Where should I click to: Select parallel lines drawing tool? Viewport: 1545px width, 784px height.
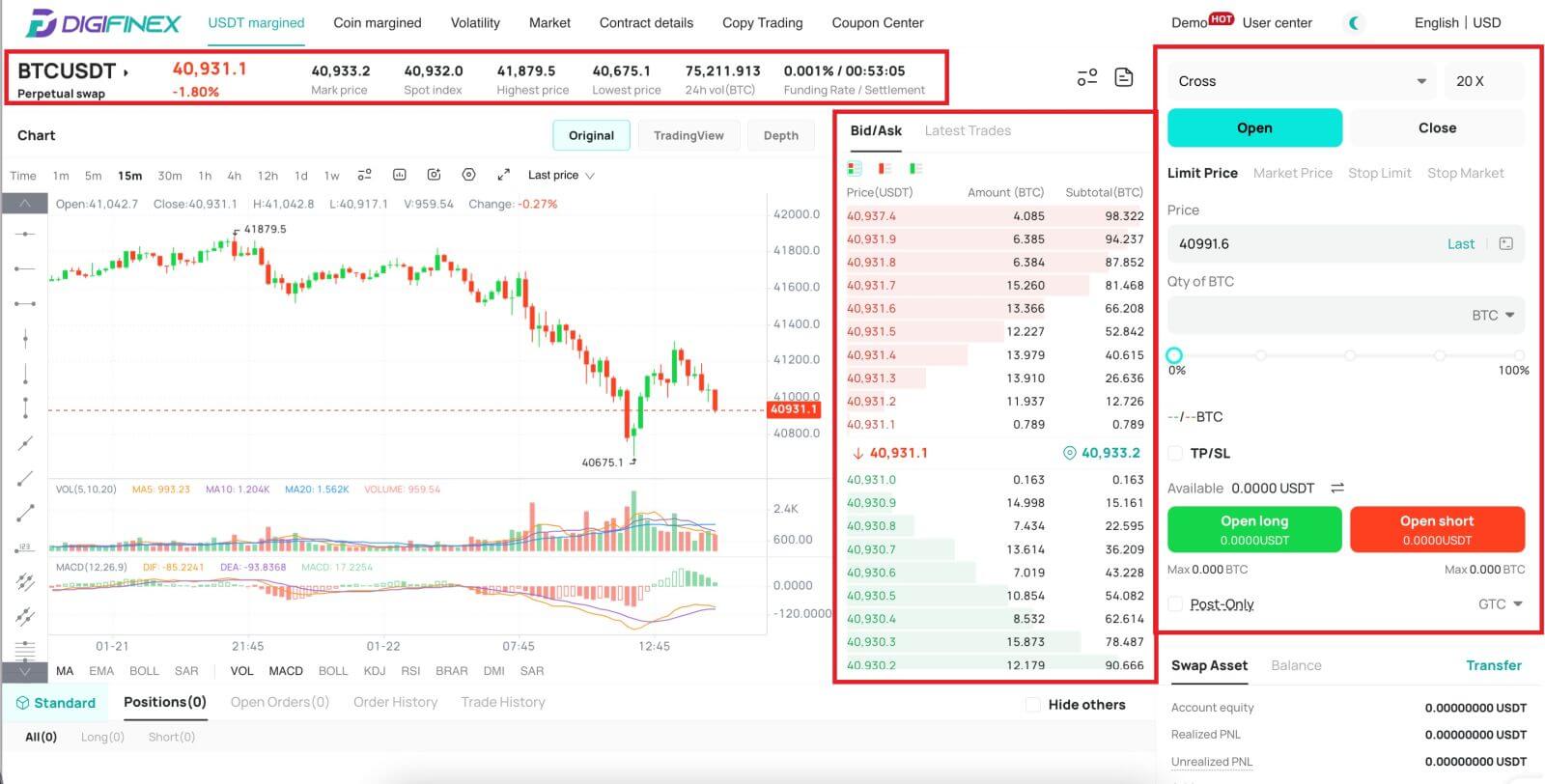click(x=25, y=616)
